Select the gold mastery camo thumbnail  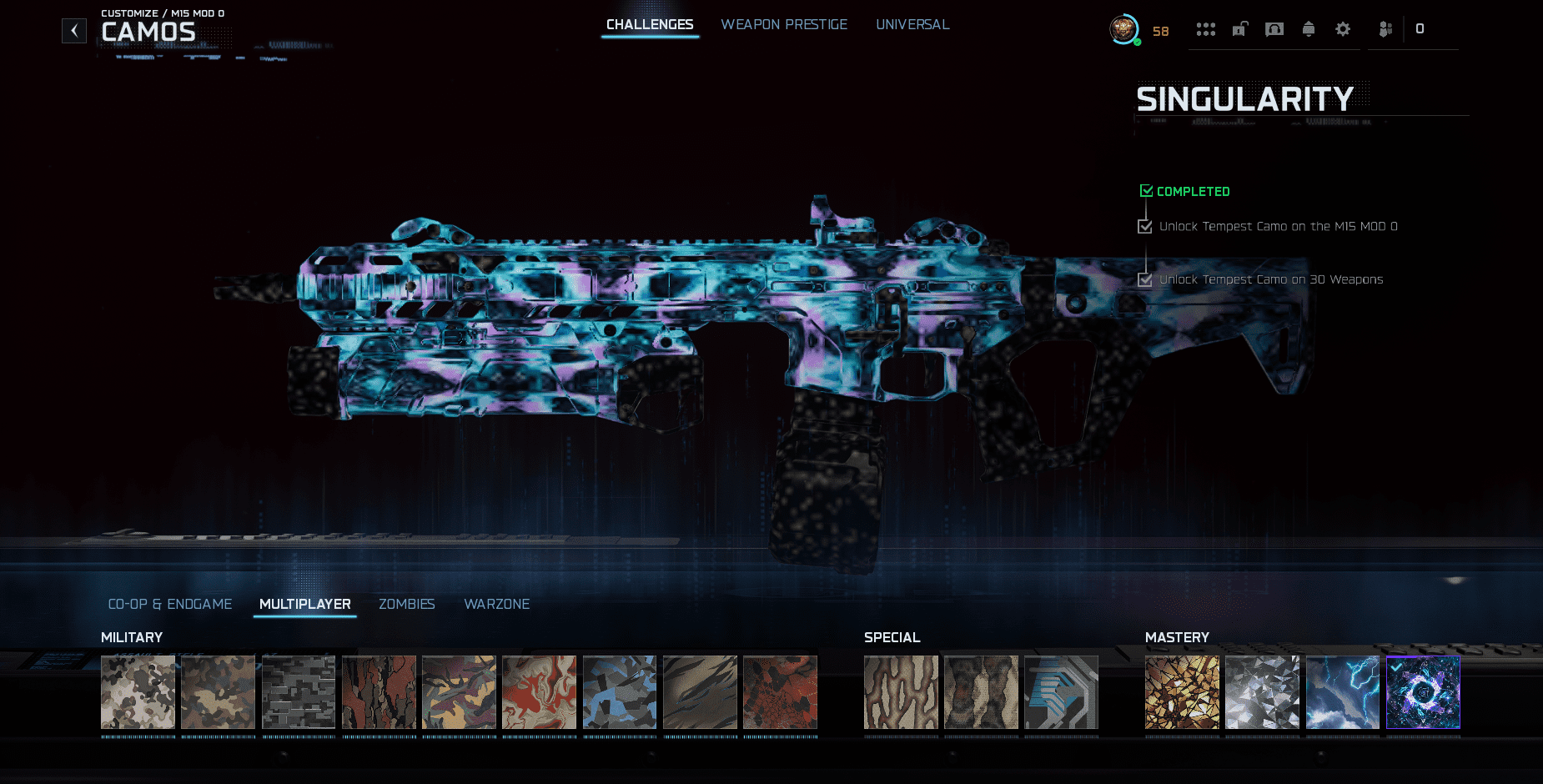point(1182,692)
